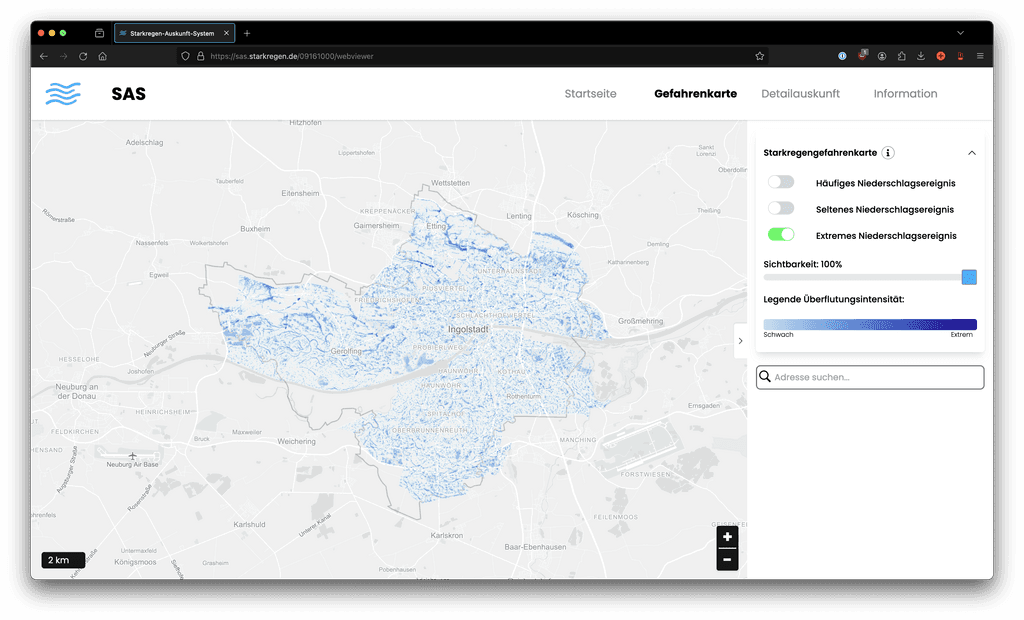Click the Manching map label

[578, 440]
